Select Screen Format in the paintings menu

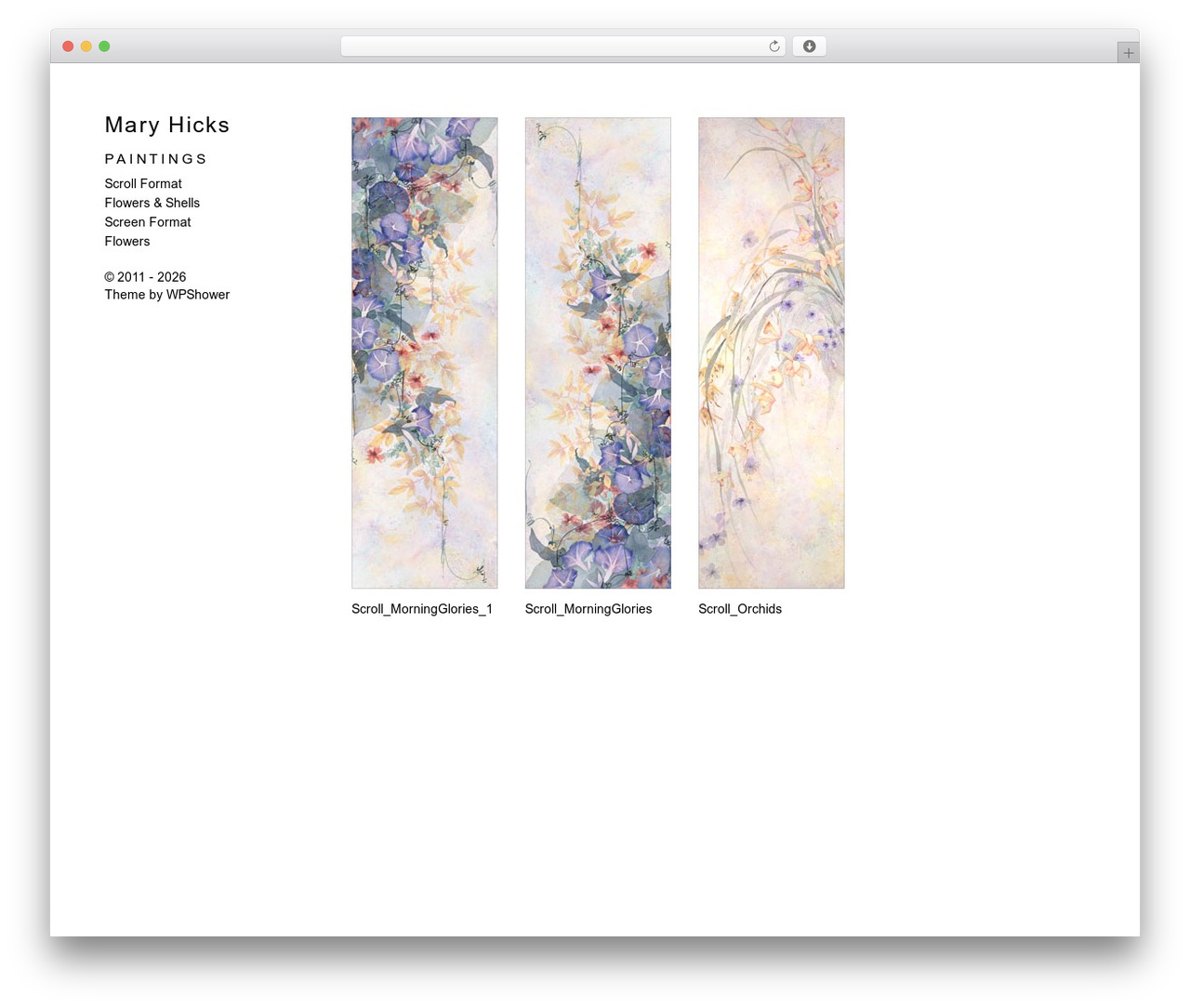tap(148, 222)
